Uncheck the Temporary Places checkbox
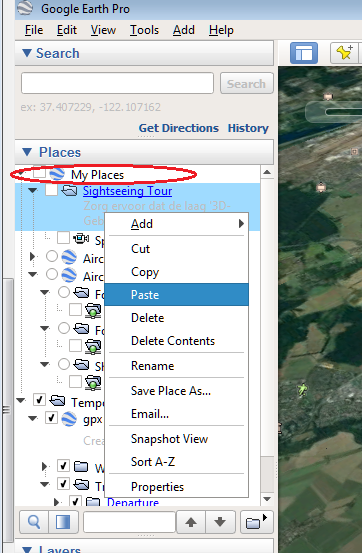 tap(39, 400)
